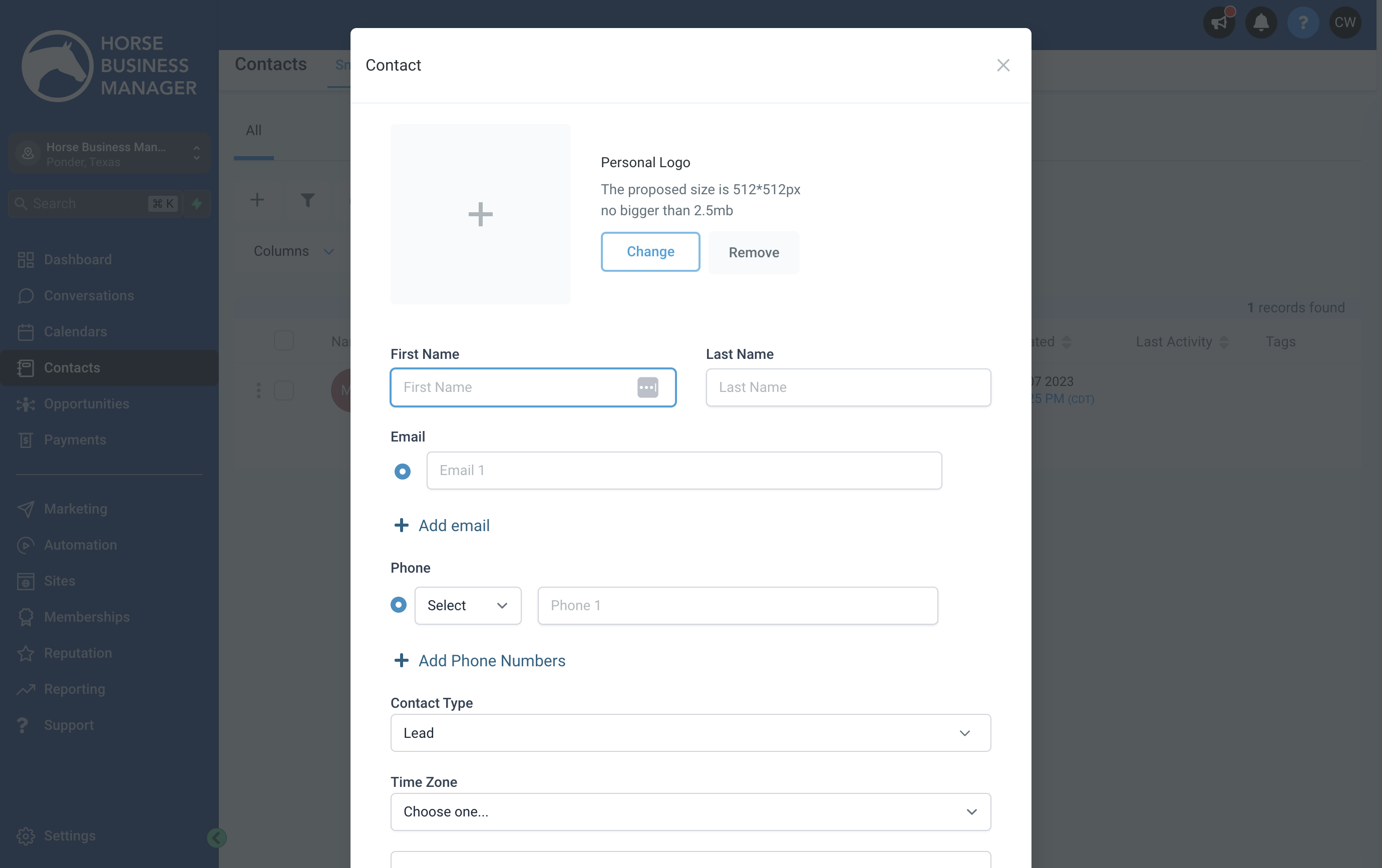Click the Phone 1 input field
Viewport: 1382px width, 868px height.
[x=738, y=605]
